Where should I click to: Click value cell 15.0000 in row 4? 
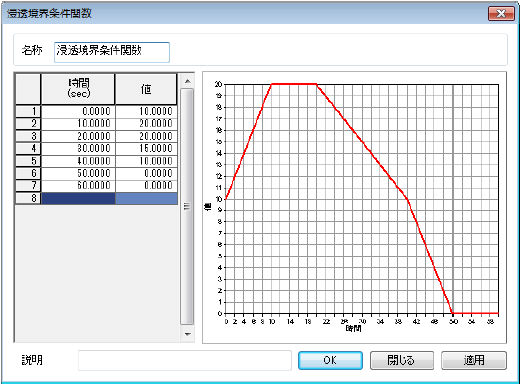[x=146, y=148]
